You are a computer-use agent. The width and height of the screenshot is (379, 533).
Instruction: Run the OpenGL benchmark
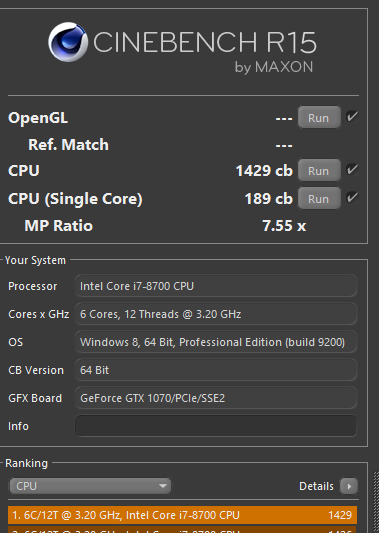point(319,117)
